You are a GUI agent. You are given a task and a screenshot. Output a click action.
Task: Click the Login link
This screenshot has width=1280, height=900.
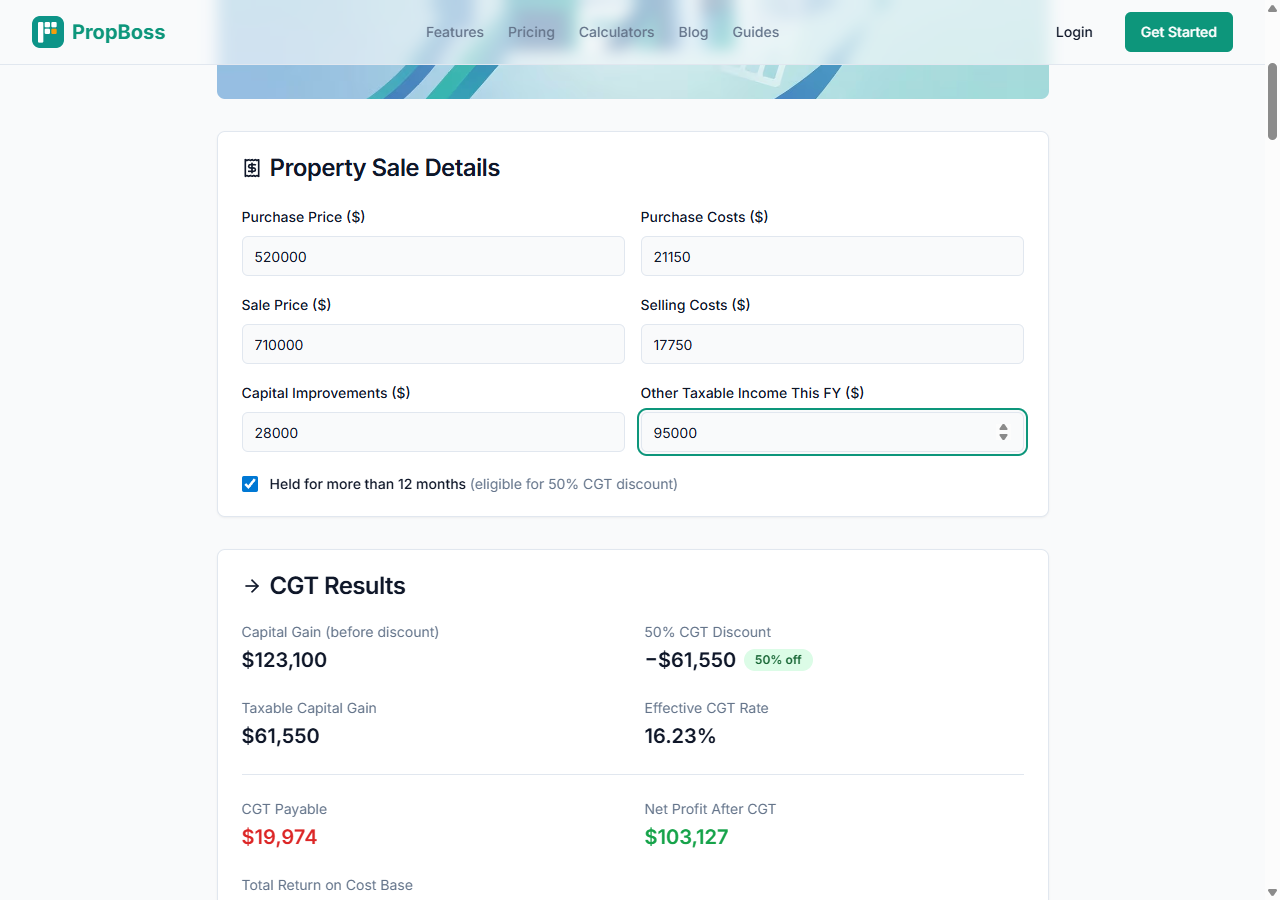[1074, 31]
